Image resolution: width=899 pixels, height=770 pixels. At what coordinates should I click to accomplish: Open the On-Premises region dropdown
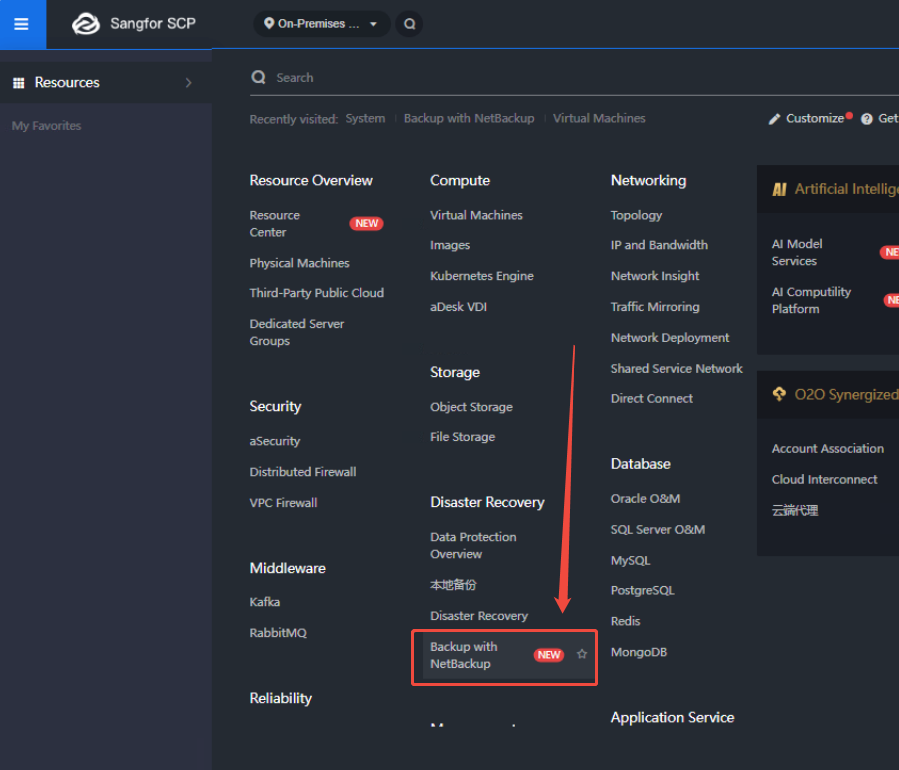(x=322, y=24)
